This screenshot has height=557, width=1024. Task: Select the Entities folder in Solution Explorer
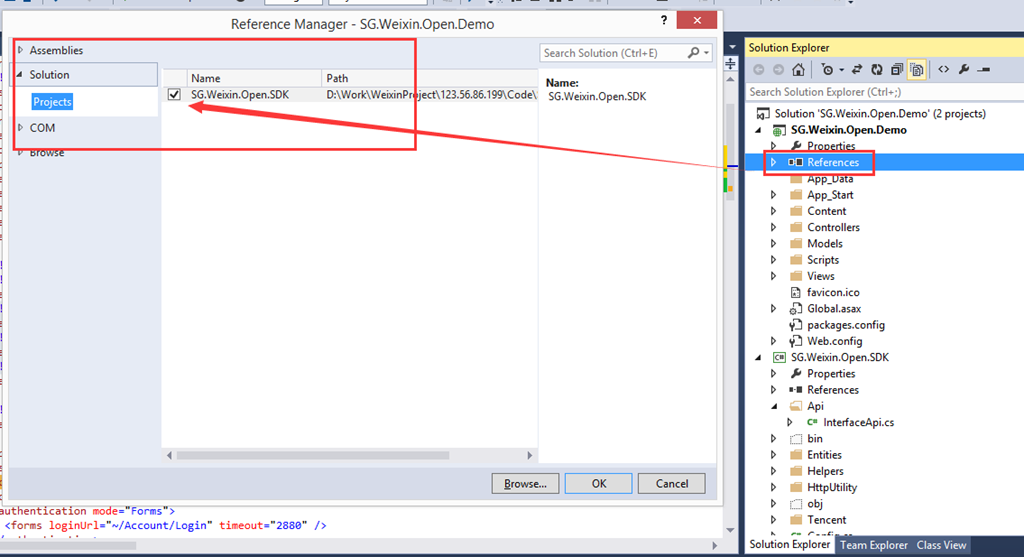pyautogui.click(x=824, y=455)
